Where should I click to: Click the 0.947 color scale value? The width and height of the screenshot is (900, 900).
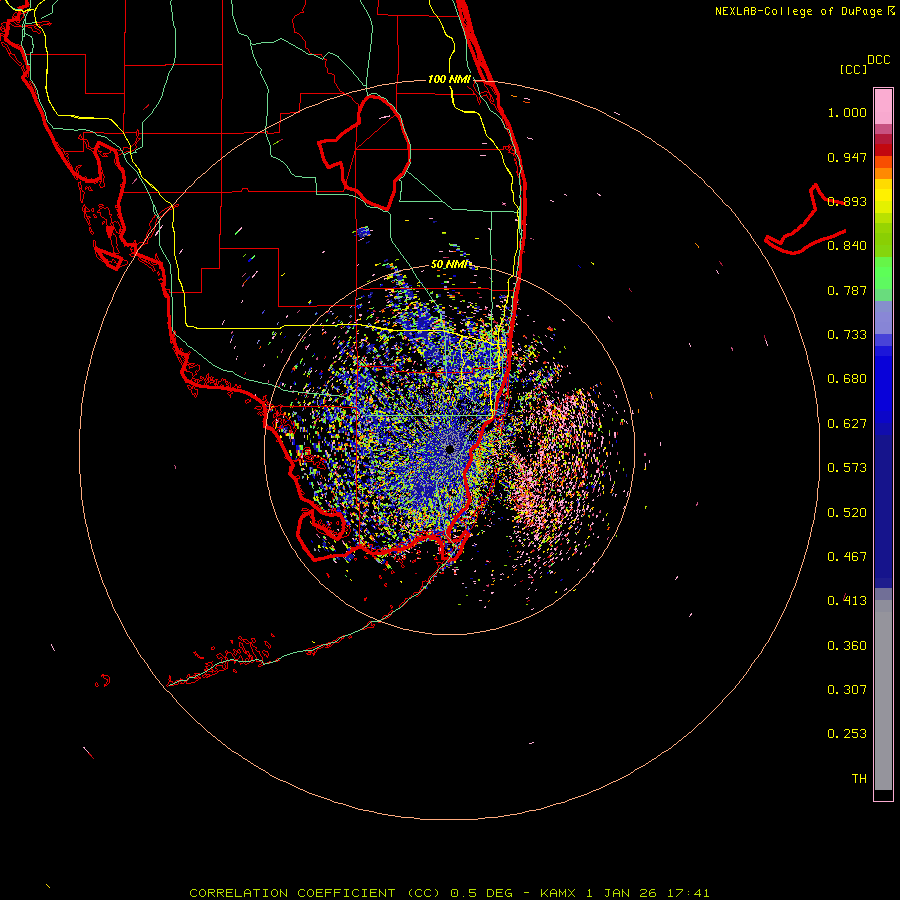pyautogui.click(x=847, y=157)
